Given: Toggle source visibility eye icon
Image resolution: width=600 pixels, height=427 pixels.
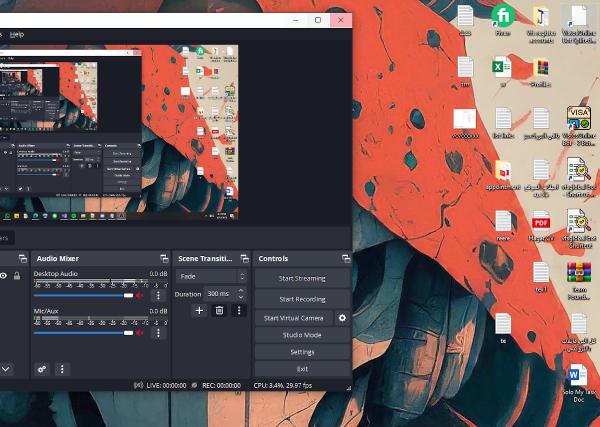Looking at the screenshot, I should [x=3, y=275].
